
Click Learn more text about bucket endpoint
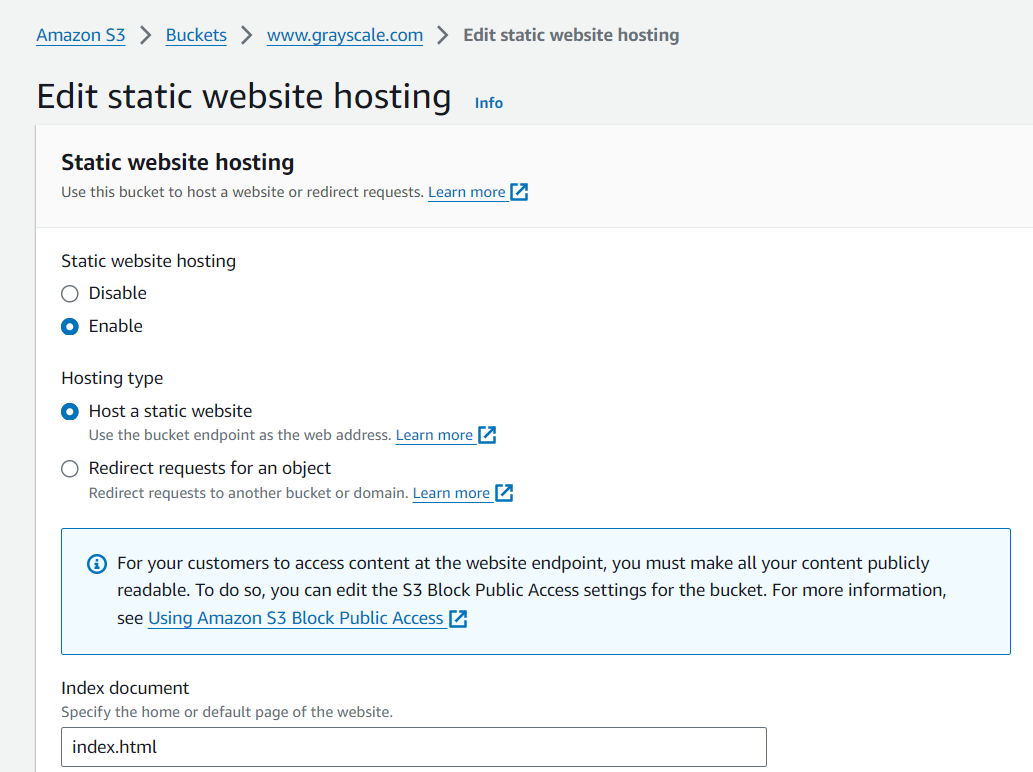pyautogui.click(x=434, y=435)
